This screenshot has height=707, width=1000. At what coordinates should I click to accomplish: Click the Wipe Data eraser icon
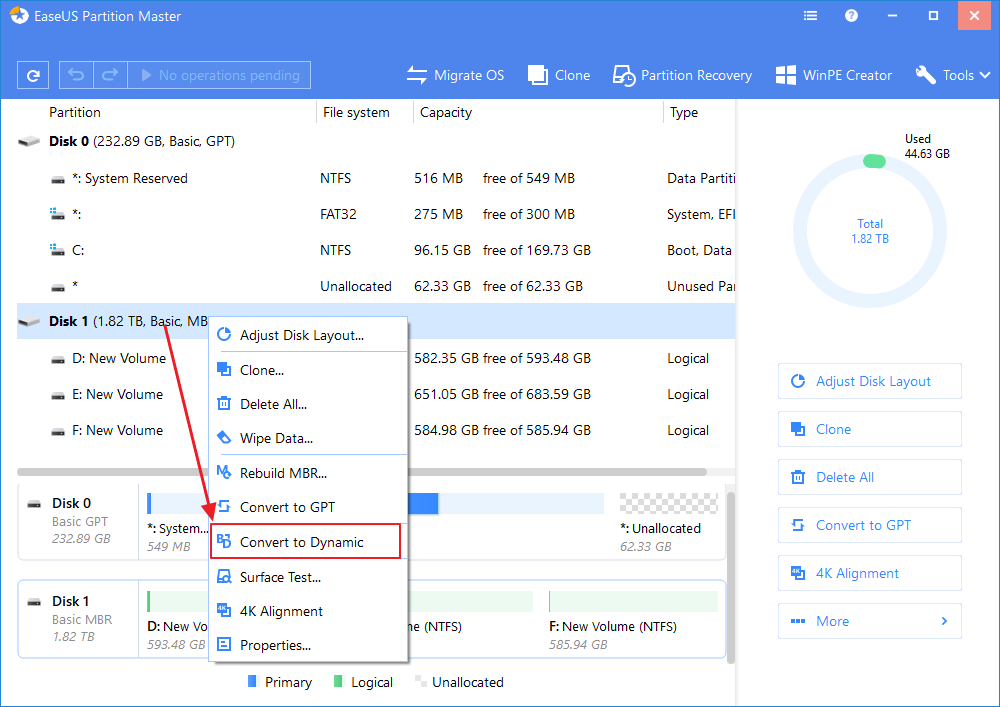pyautogui.click(x=224, y=437)
